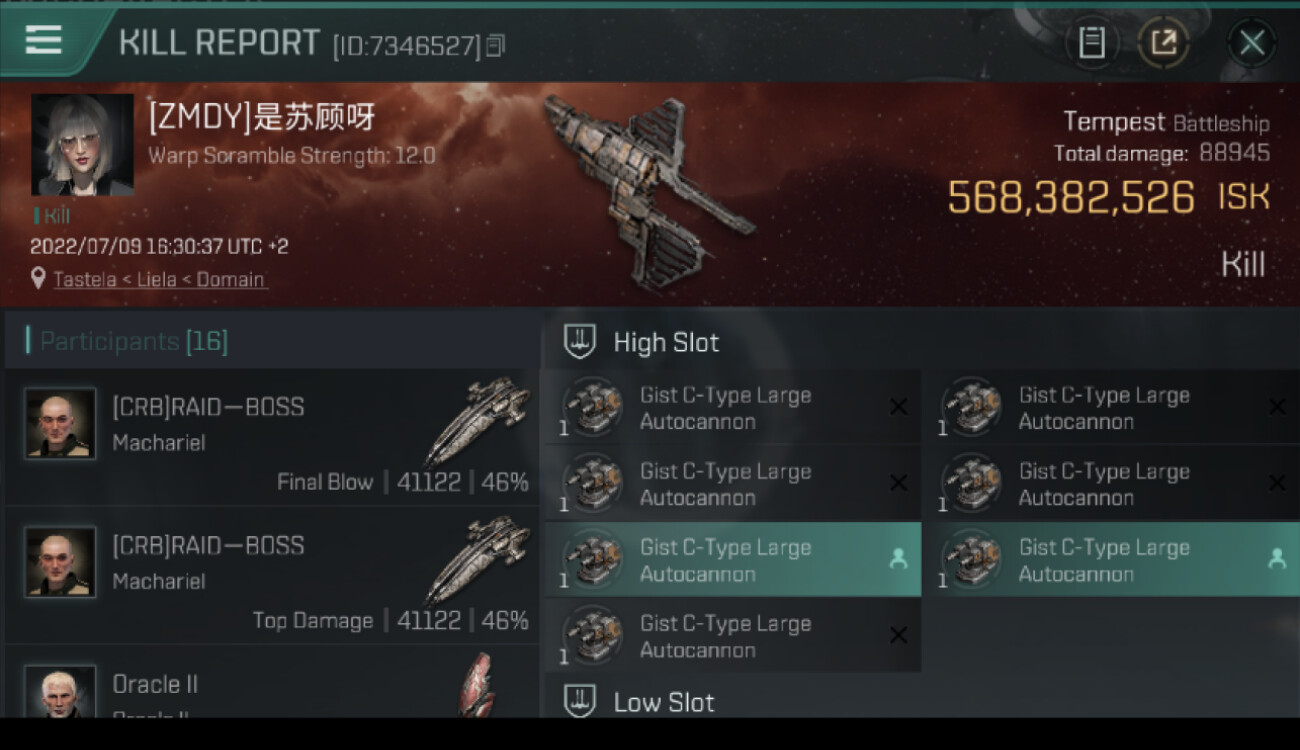Open the hamburger menu icon
1300x750 pixels.
43,41
